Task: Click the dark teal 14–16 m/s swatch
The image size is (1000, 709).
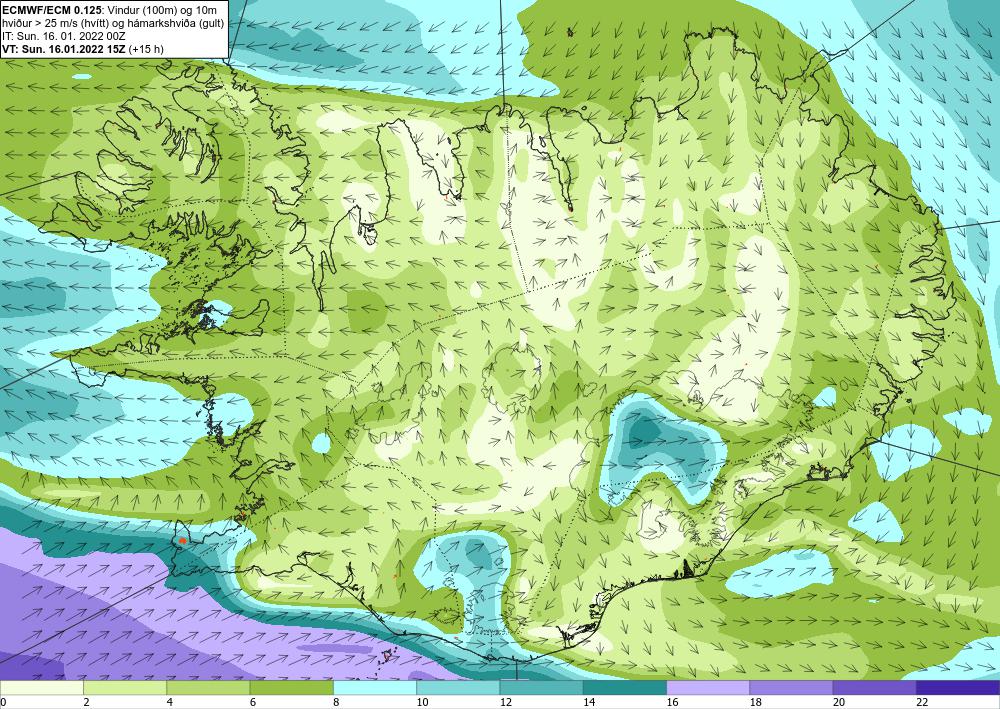Action: point(625,688)
